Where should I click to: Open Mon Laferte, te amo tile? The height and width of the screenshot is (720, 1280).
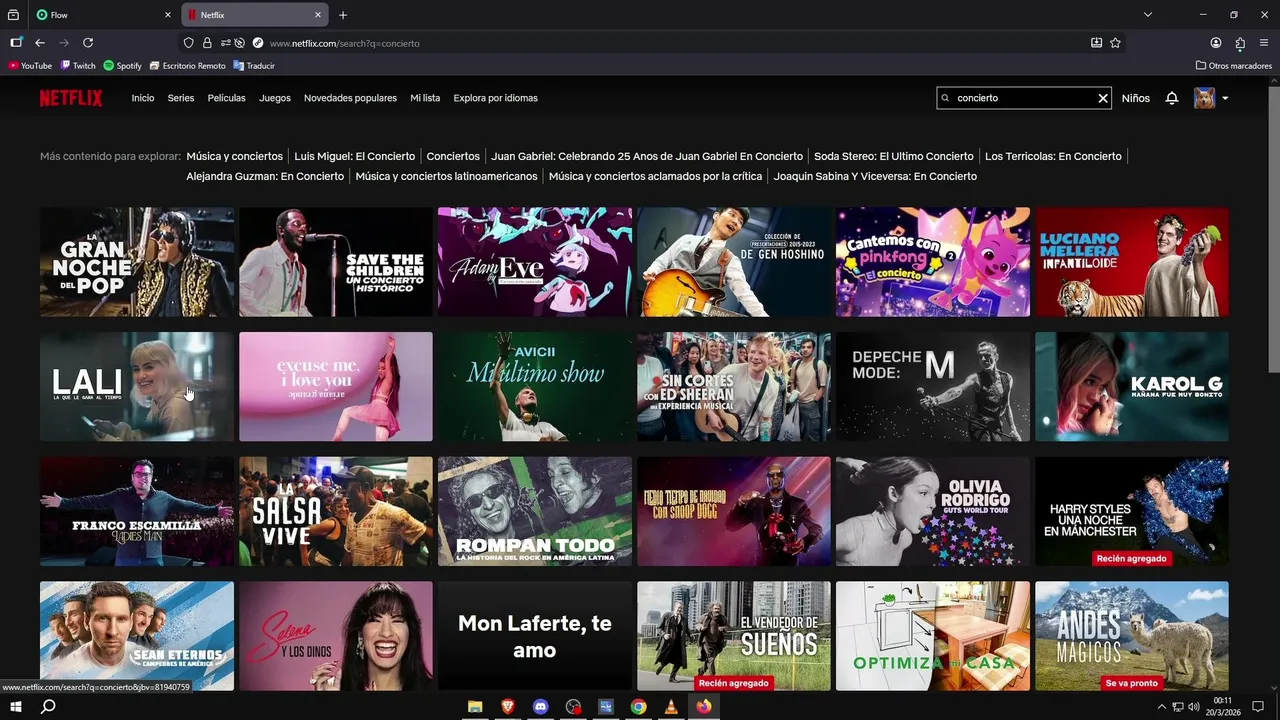point(535,636)
